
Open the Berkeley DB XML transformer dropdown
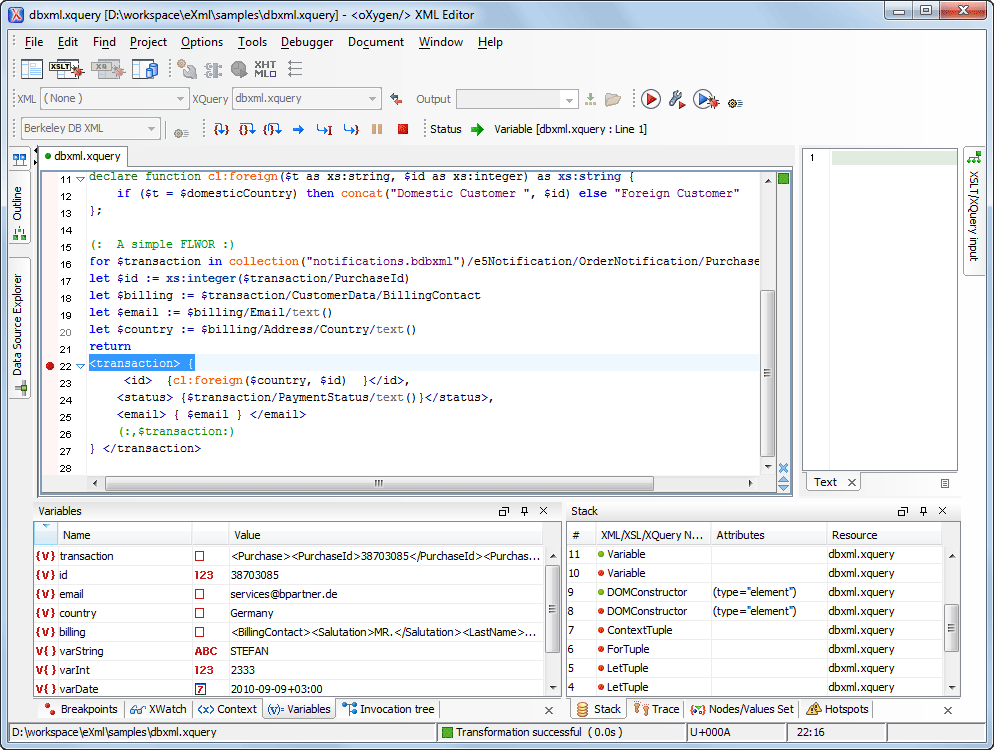pyautogui.click(x=152, y=129)
